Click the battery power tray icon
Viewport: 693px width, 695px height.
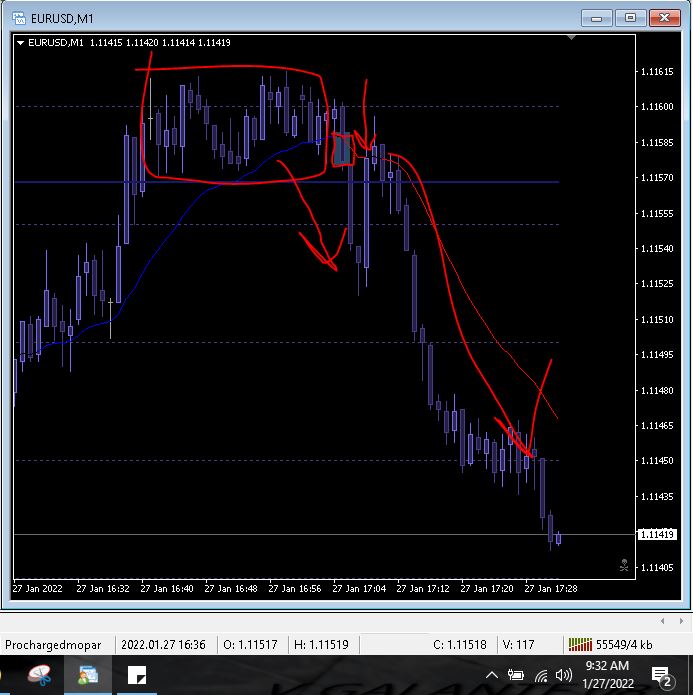[x=516, y=675]
